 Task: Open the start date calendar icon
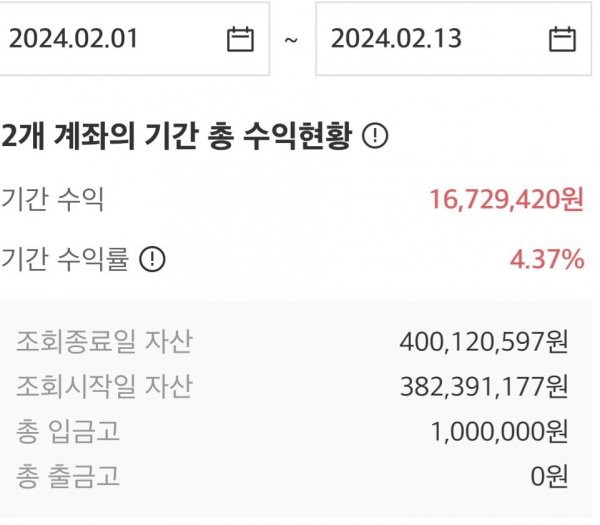coord(240,39)
